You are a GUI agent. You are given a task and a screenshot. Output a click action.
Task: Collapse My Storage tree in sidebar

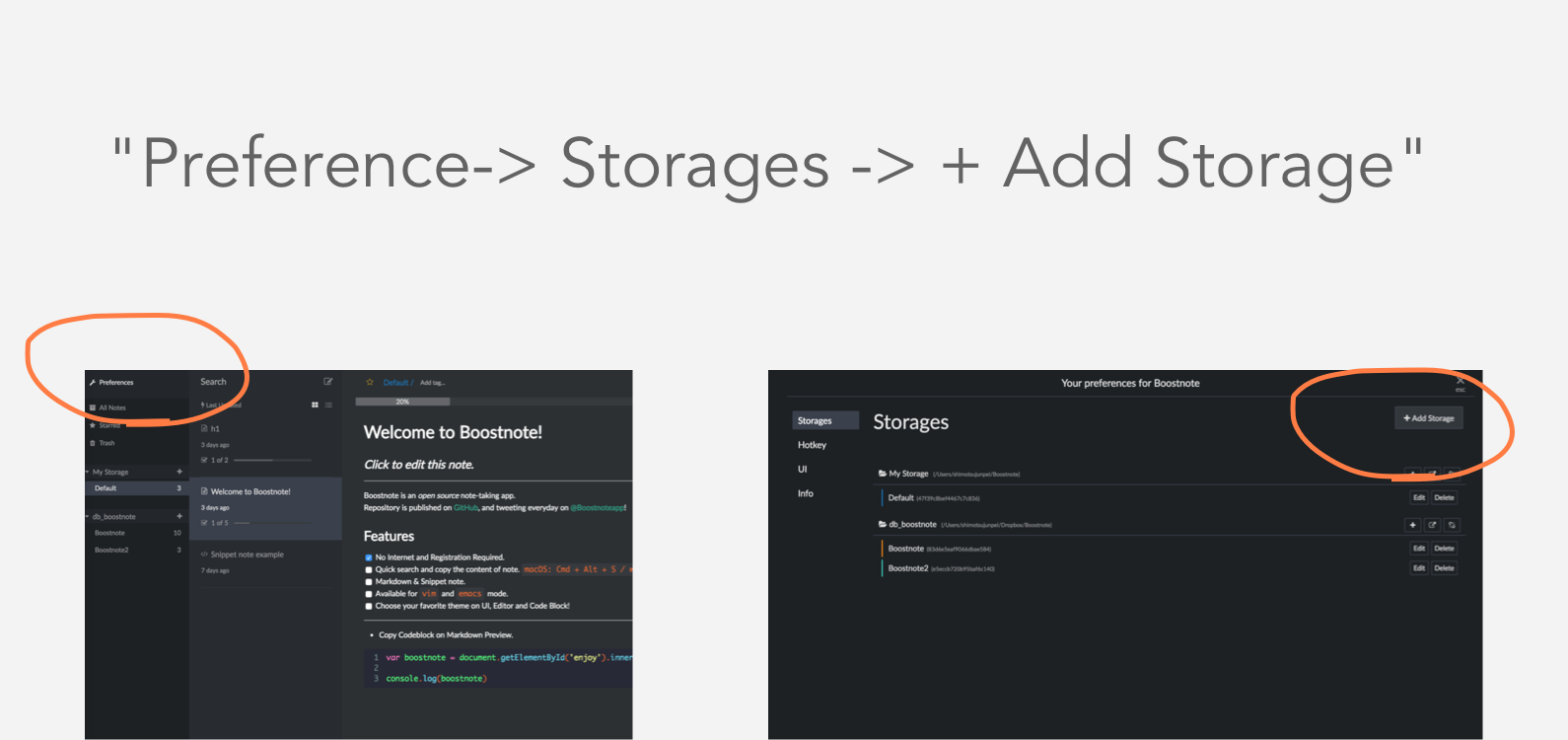pos(88,472)
